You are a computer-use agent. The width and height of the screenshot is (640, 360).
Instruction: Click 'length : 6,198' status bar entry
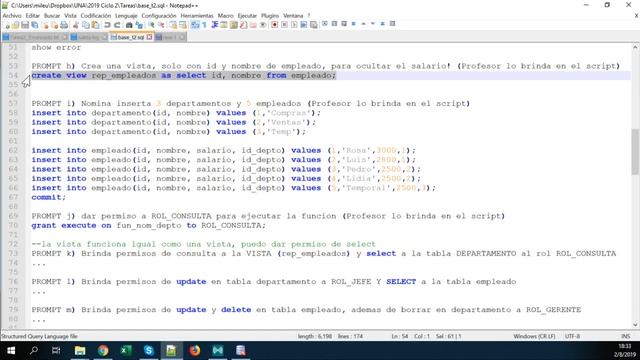tap(314, 336)
